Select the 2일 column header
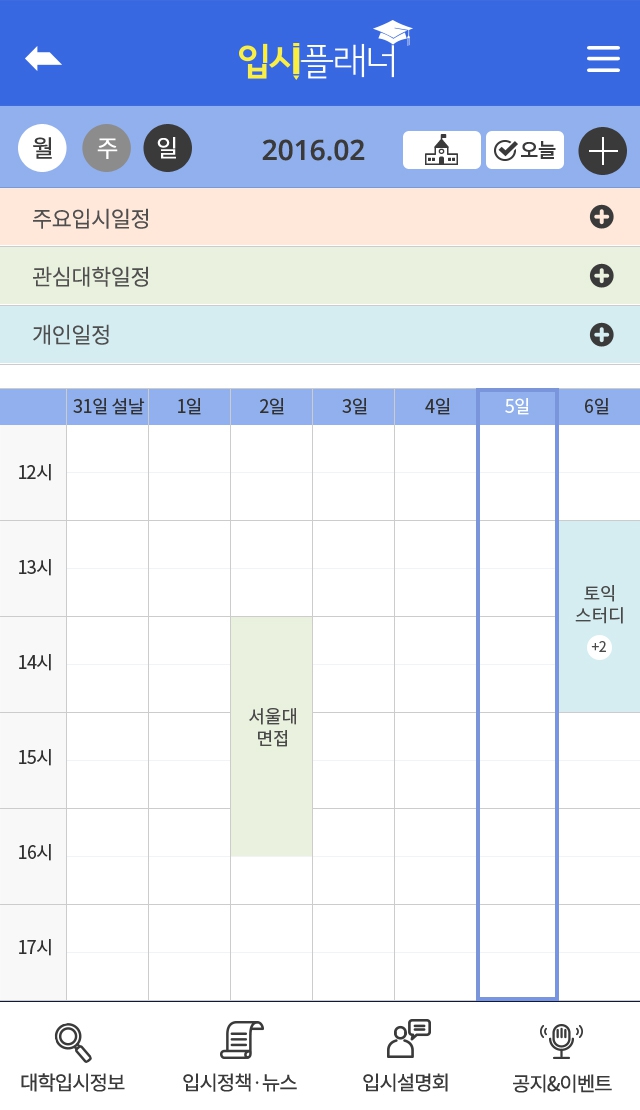This screenshot has width=640, height=1110. (271, 406)
